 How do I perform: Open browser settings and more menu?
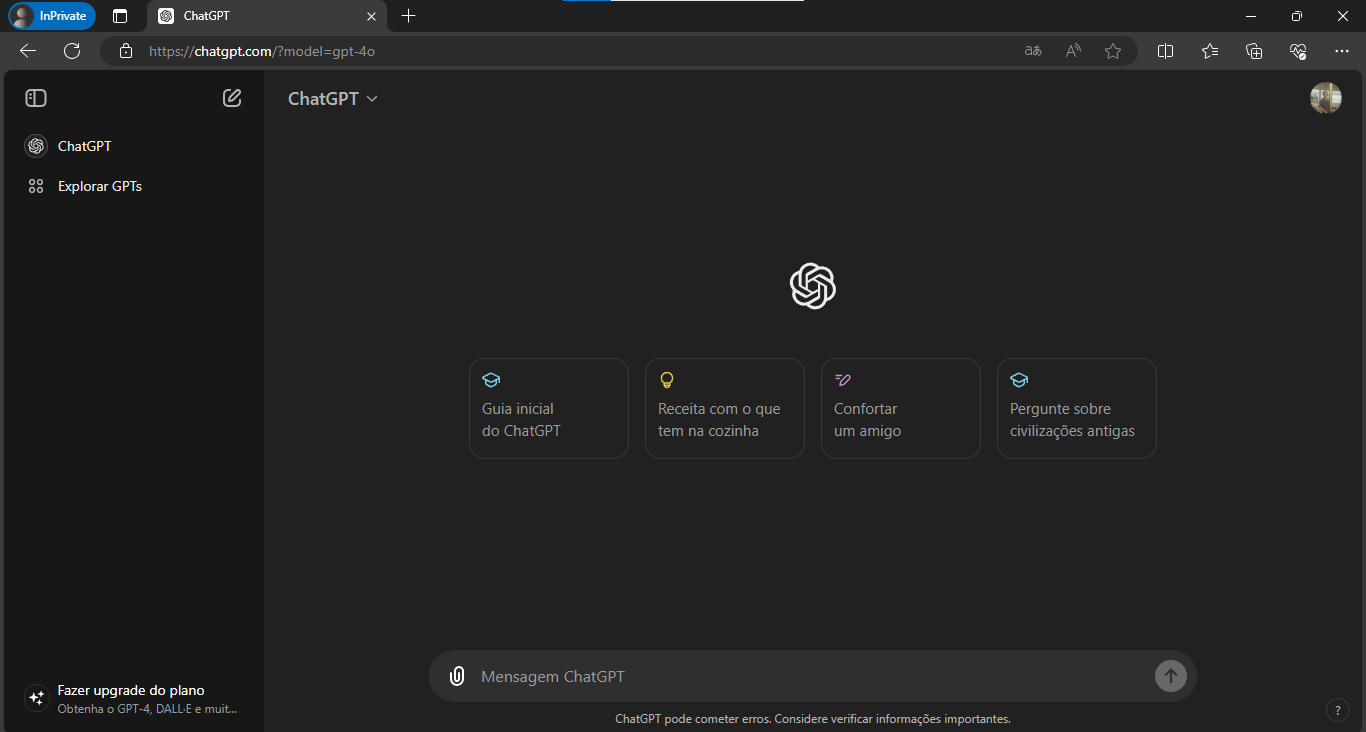[x=1342, y=51]
